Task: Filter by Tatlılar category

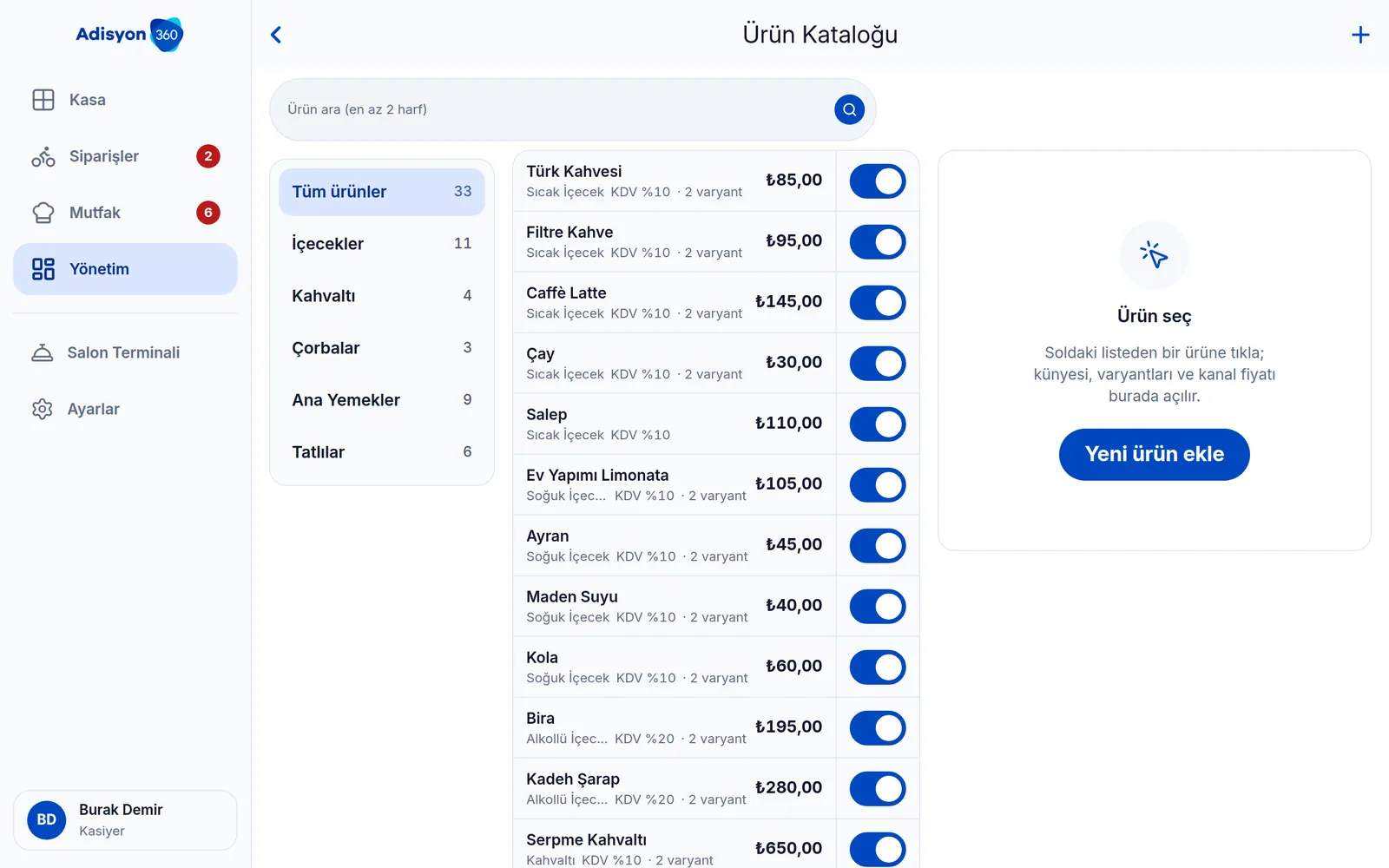Action: [382, 452]
